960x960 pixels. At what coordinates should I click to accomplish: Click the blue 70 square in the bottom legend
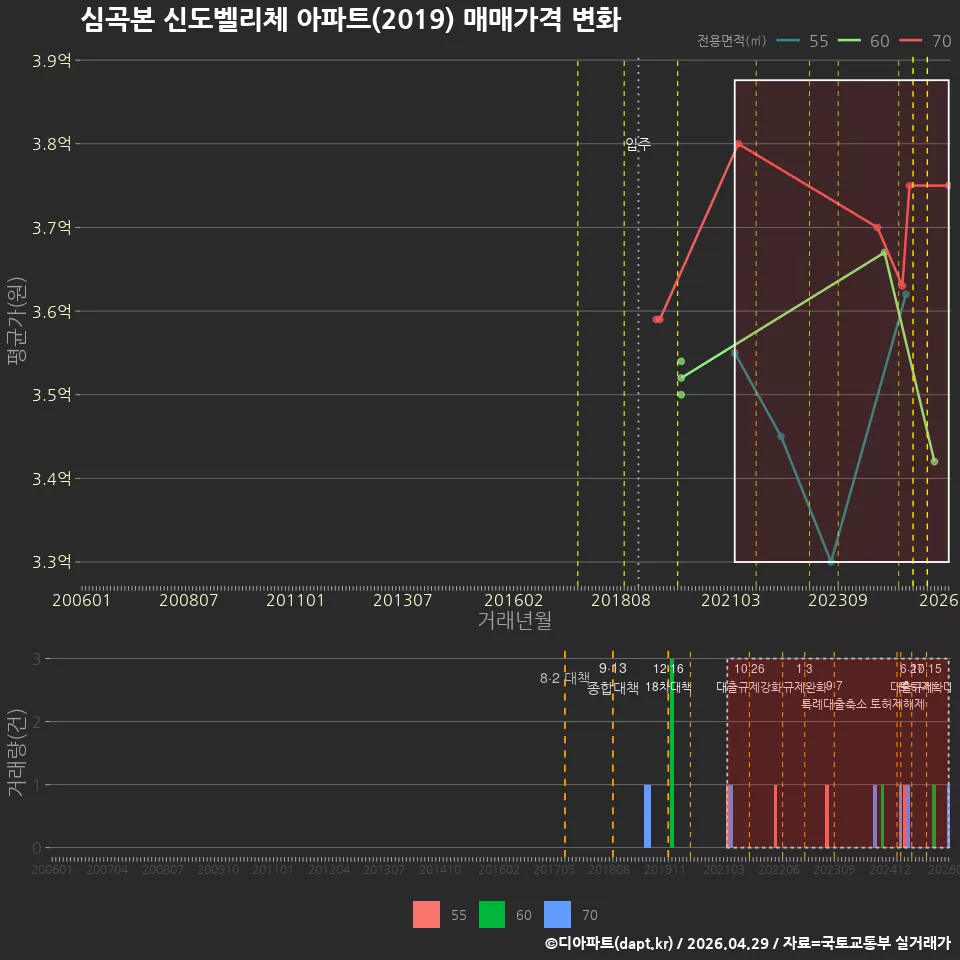pyautogui.click(x=557, y=914)
